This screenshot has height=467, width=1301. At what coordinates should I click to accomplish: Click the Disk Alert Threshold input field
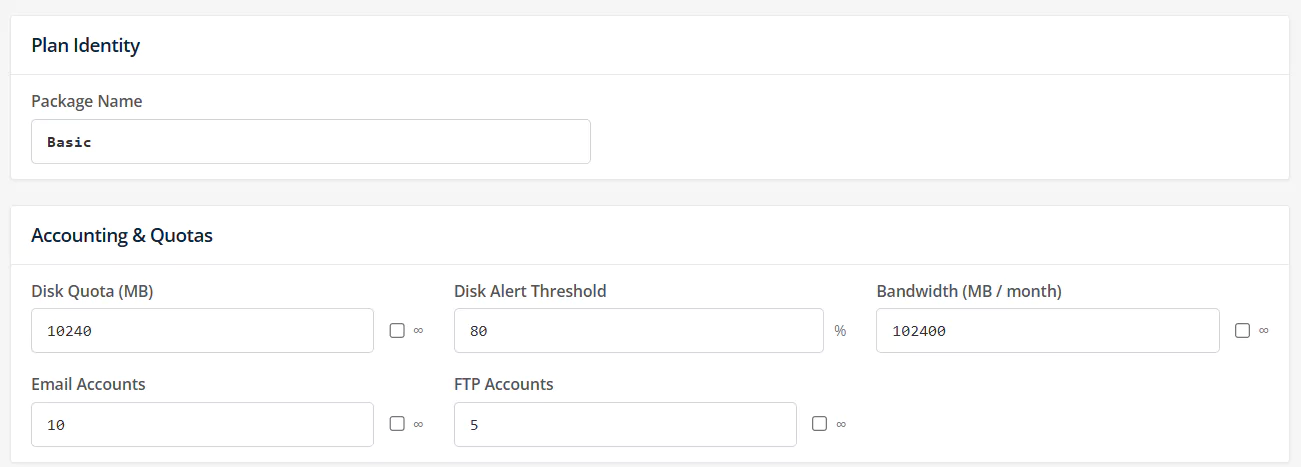[x=639, y=331]
